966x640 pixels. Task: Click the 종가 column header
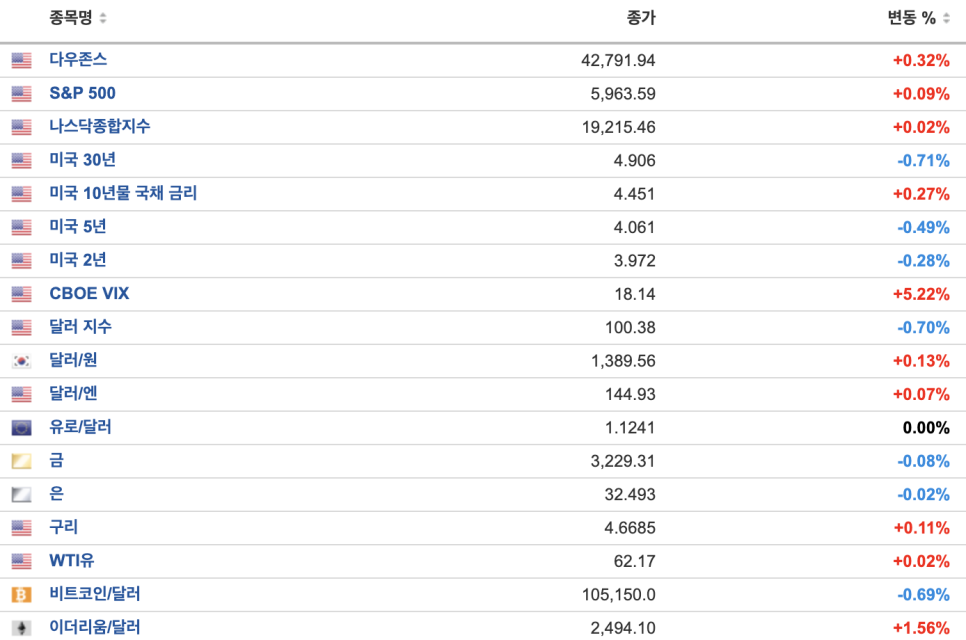click(x=641, y=18)
